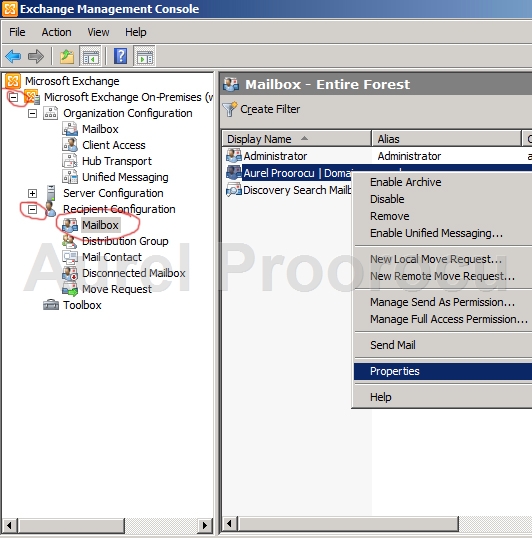The width and height of the screenshot is (532, 538).
Task: Click the Administrator alias cell
Action: point(409,156)
